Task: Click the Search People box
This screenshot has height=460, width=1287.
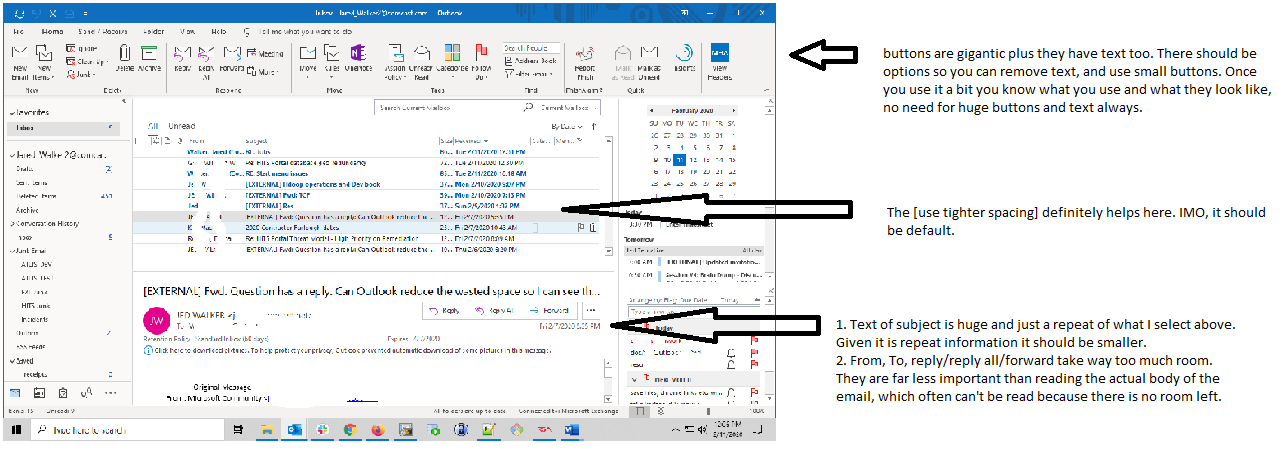Action: (x=530, y=47)
